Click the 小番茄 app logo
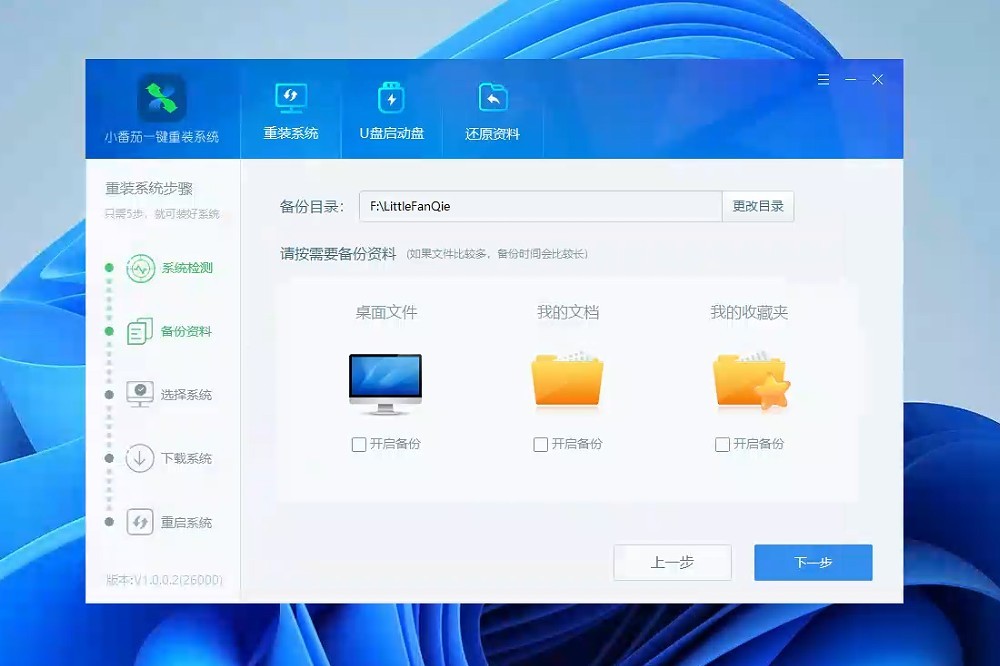 click(162, 97)
